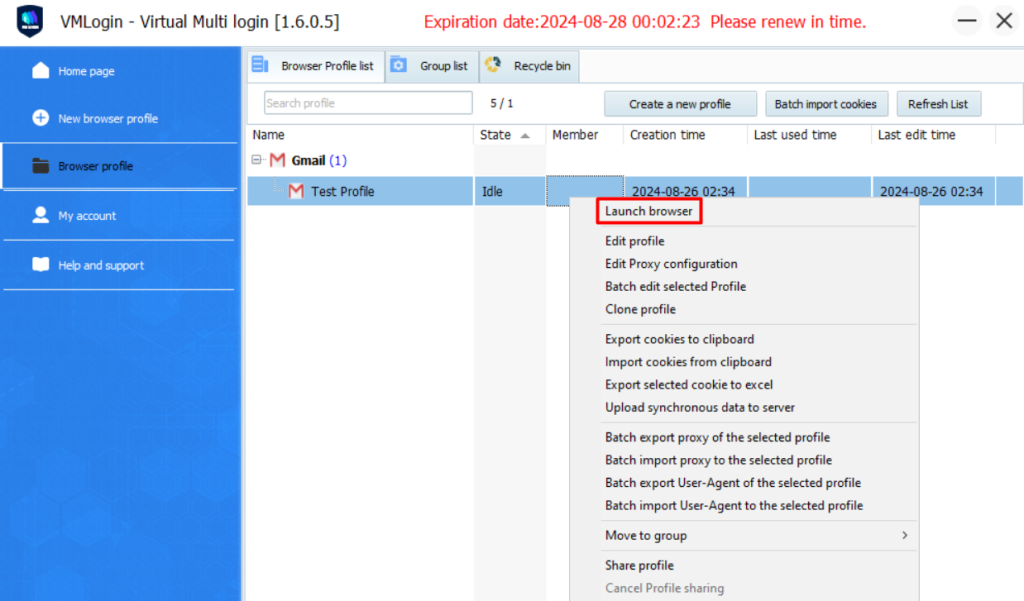The height and width of the screenshot is (601, 1024).
Task: Click the Create a new profile button
Action: tap(680, 104)
